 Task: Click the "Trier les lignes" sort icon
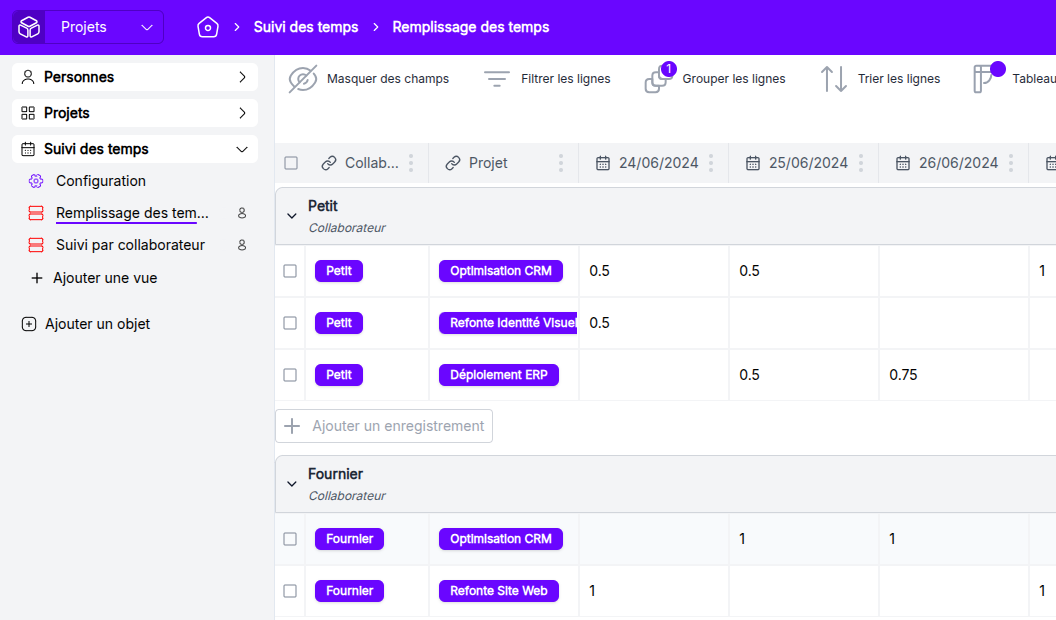[x=832, y=78]
